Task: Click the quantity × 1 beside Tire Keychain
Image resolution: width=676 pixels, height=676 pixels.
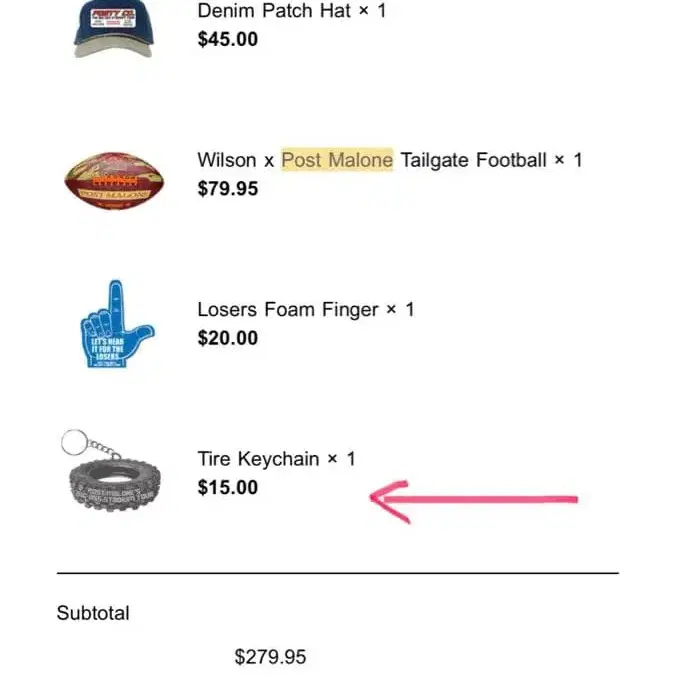Action: (341, 459)
